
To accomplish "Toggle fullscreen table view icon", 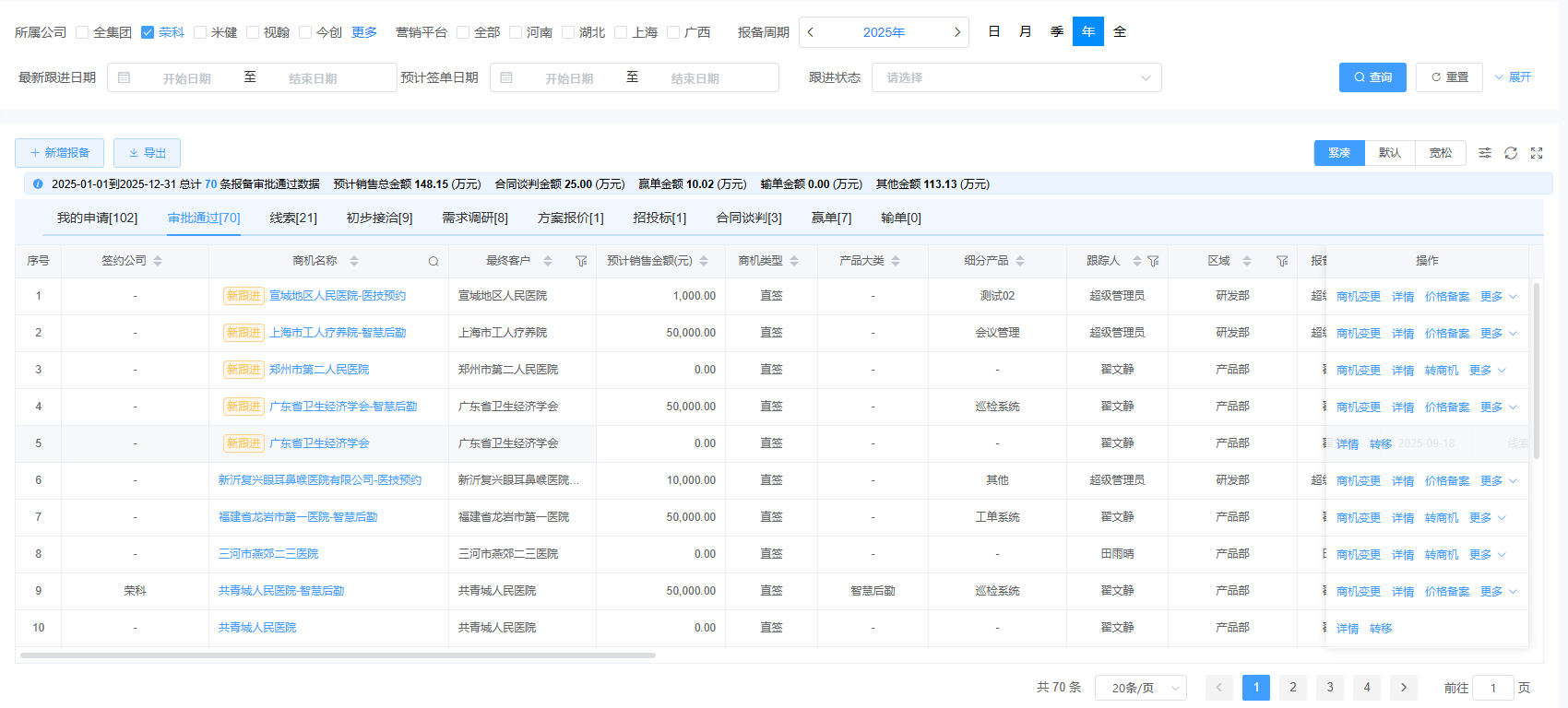I will click(1537, 153).
